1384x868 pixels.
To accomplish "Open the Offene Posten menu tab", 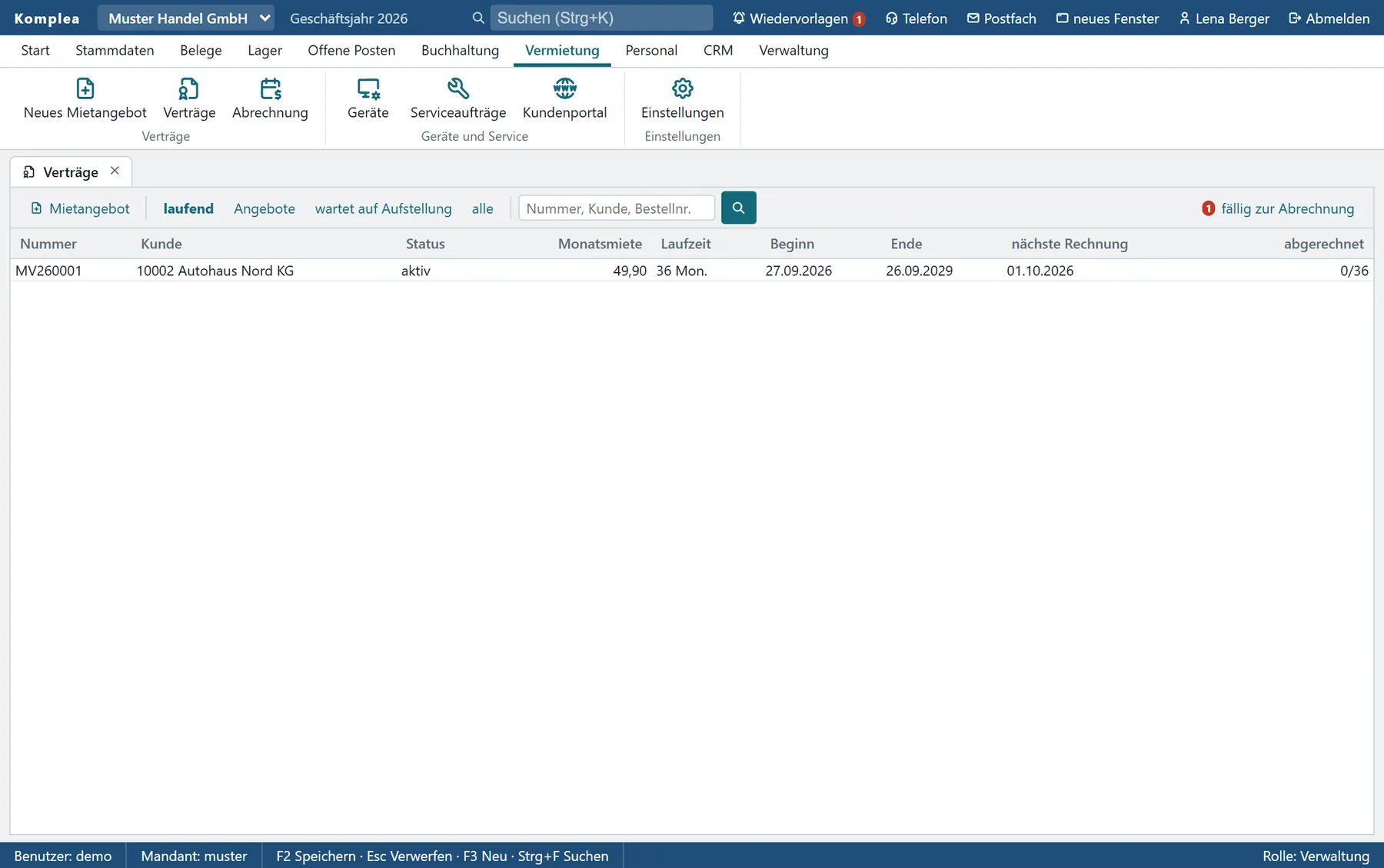I will coord(351,50).
